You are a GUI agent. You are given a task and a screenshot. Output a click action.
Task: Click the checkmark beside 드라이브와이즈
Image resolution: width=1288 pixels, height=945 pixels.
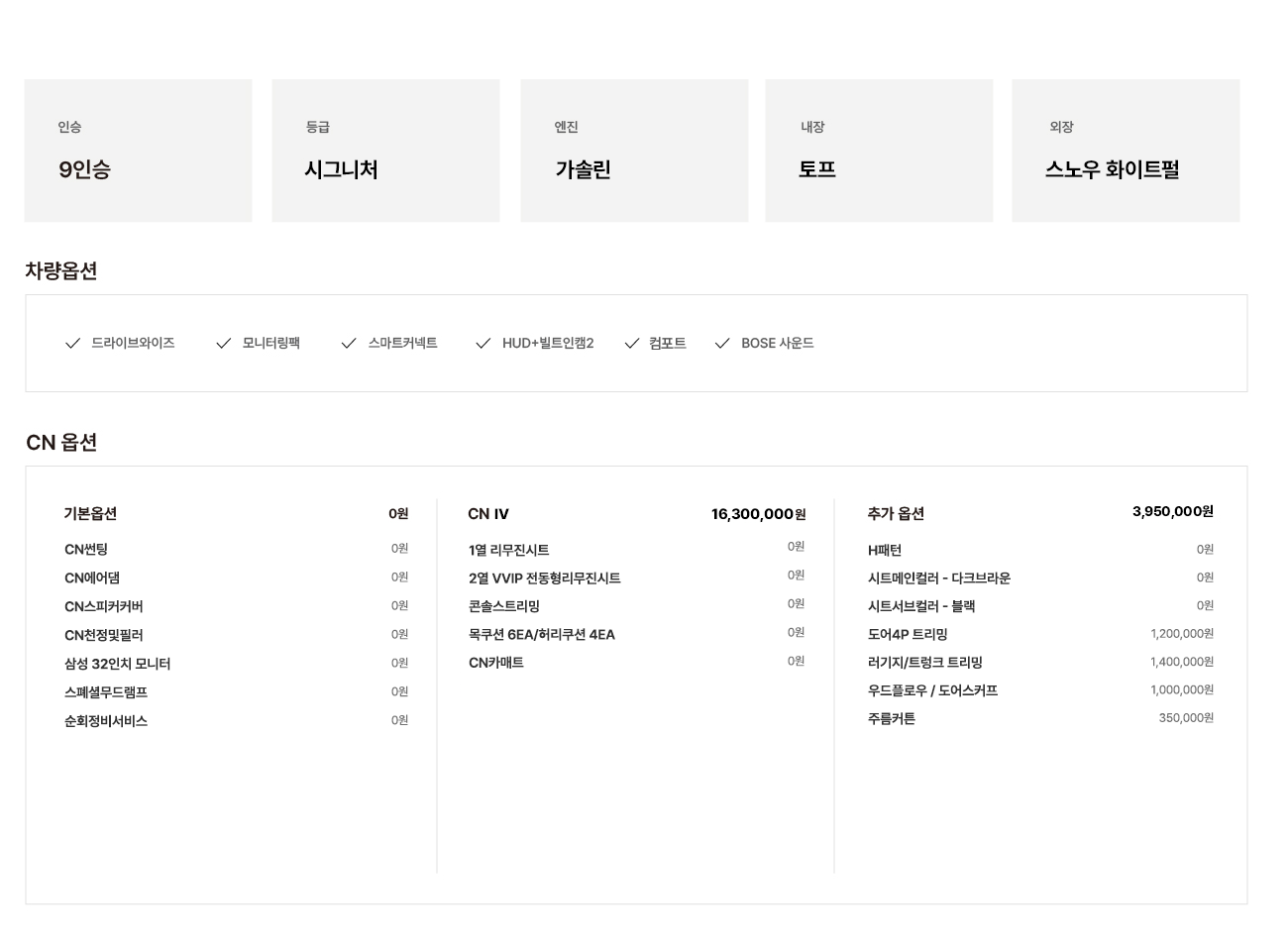(72, 344)
